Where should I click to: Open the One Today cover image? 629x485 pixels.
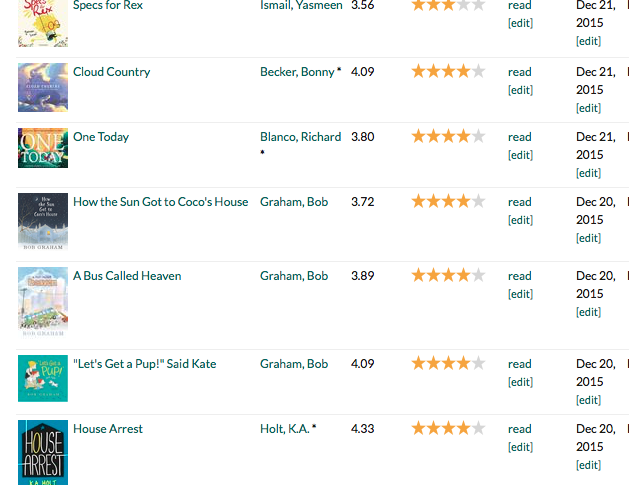tap(43, 148)
